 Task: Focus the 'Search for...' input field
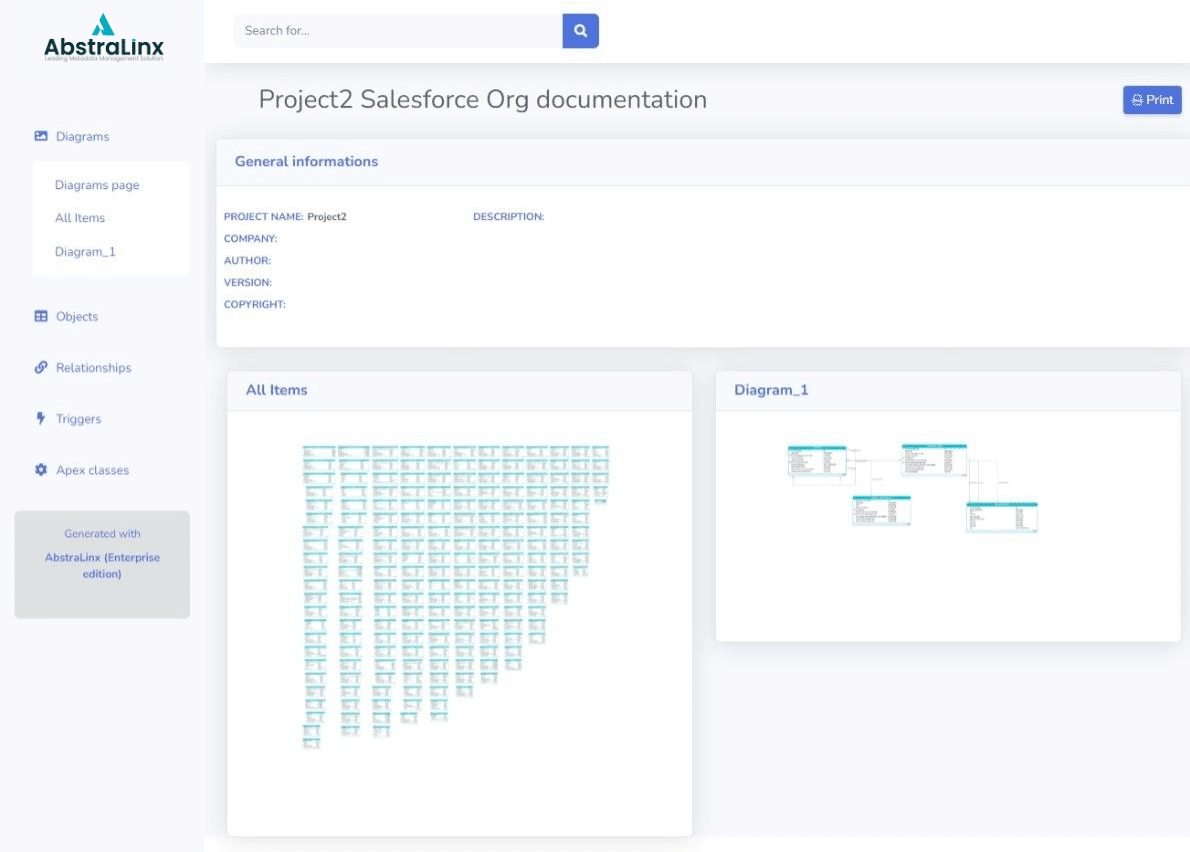398,31
